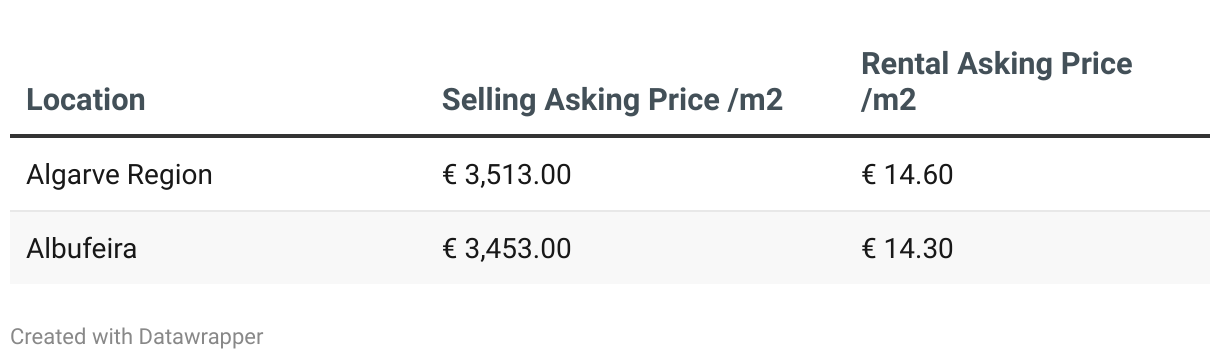Click the /m2 text under Rental Asking Price
This screenshot has height=360, width=1220.
click(x=889, y=100)
